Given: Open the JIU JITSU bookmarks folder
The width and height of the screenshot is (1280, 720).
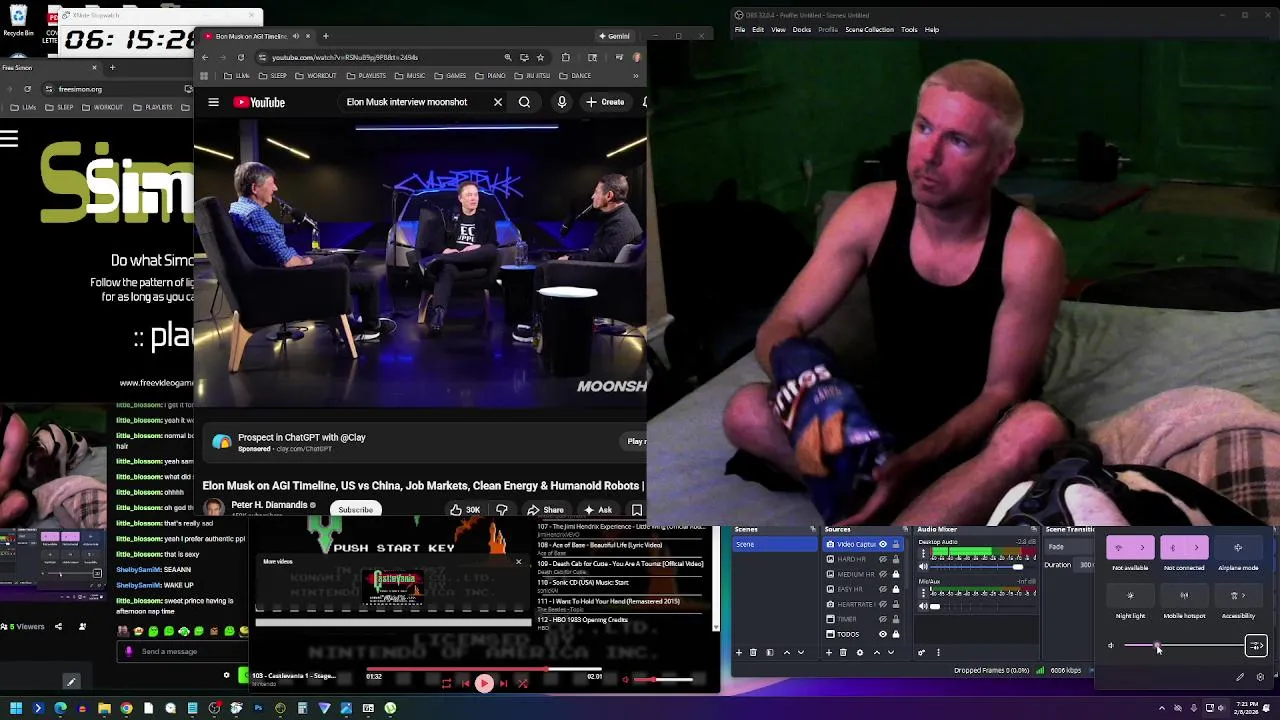Looking at the screenshot, I should (534, 76).
